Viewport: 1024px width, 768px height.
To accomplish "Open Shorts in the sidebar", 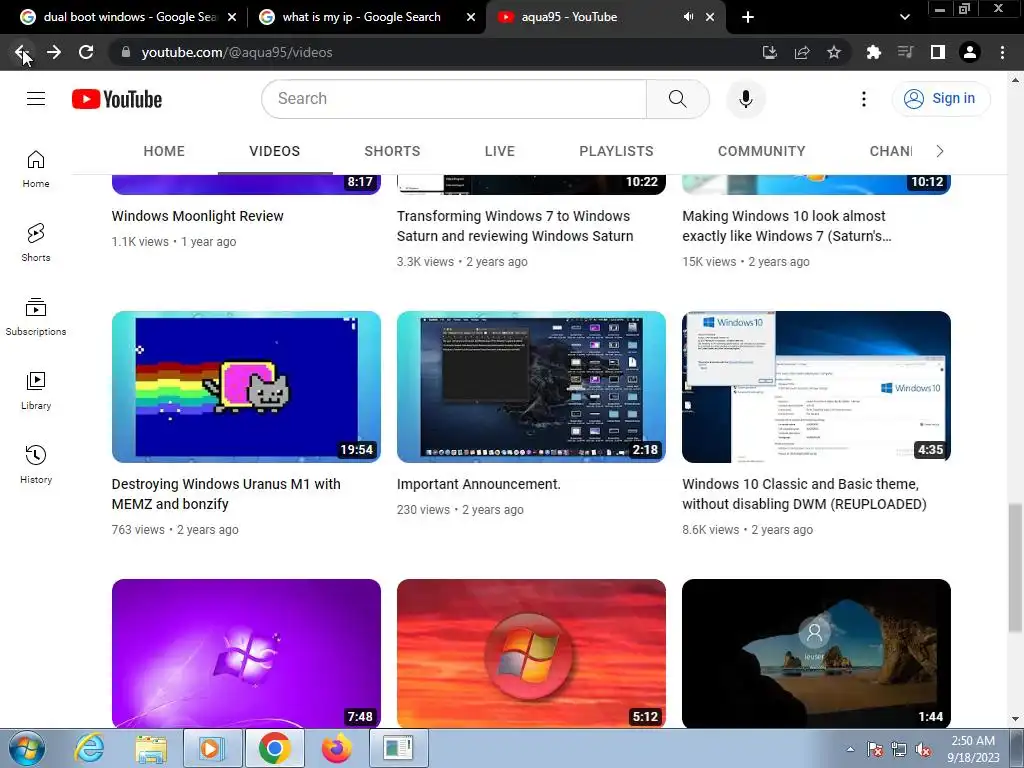I will pyautogui.click(x=36, y=243).
